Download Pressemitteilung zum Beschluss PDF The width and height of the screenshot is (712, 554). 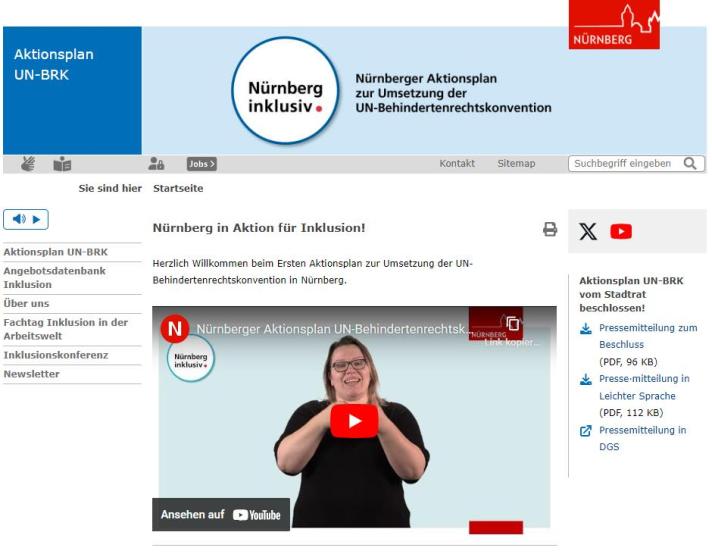click(x=648, y=336)
